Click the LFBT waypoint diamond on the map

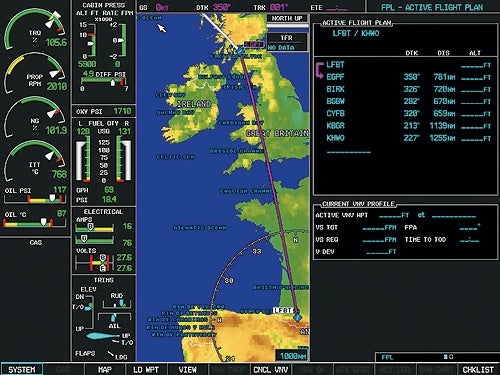tap(297, 317)
